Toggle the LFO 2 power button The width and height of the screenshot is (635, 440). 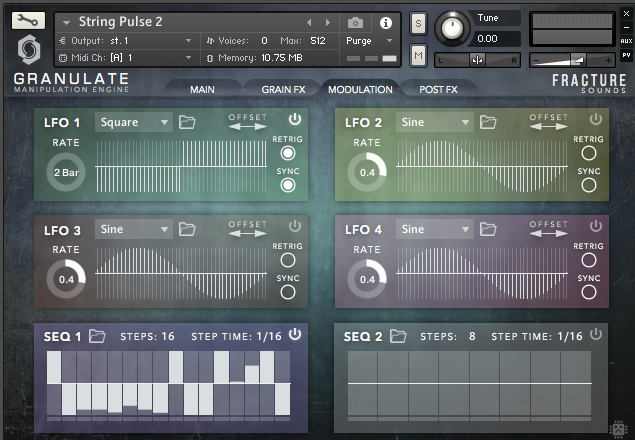596,119
